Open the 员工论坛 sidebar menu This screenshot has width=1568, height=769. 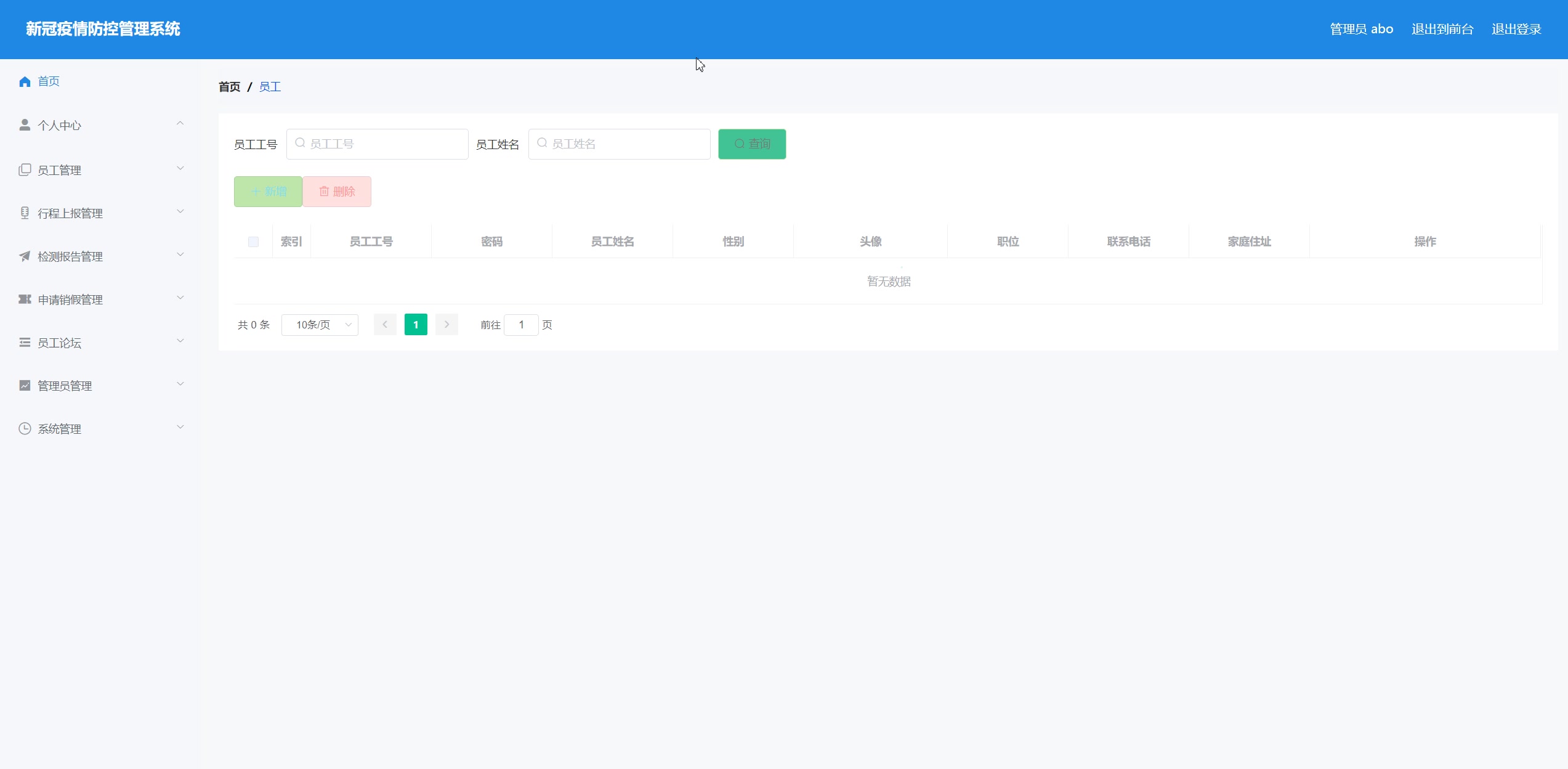pos(100,343)
